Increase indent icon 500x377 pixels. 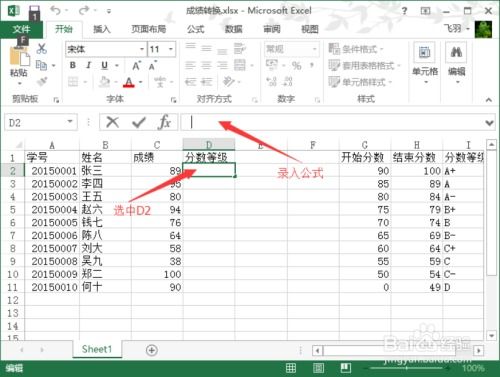pos(207,81)
